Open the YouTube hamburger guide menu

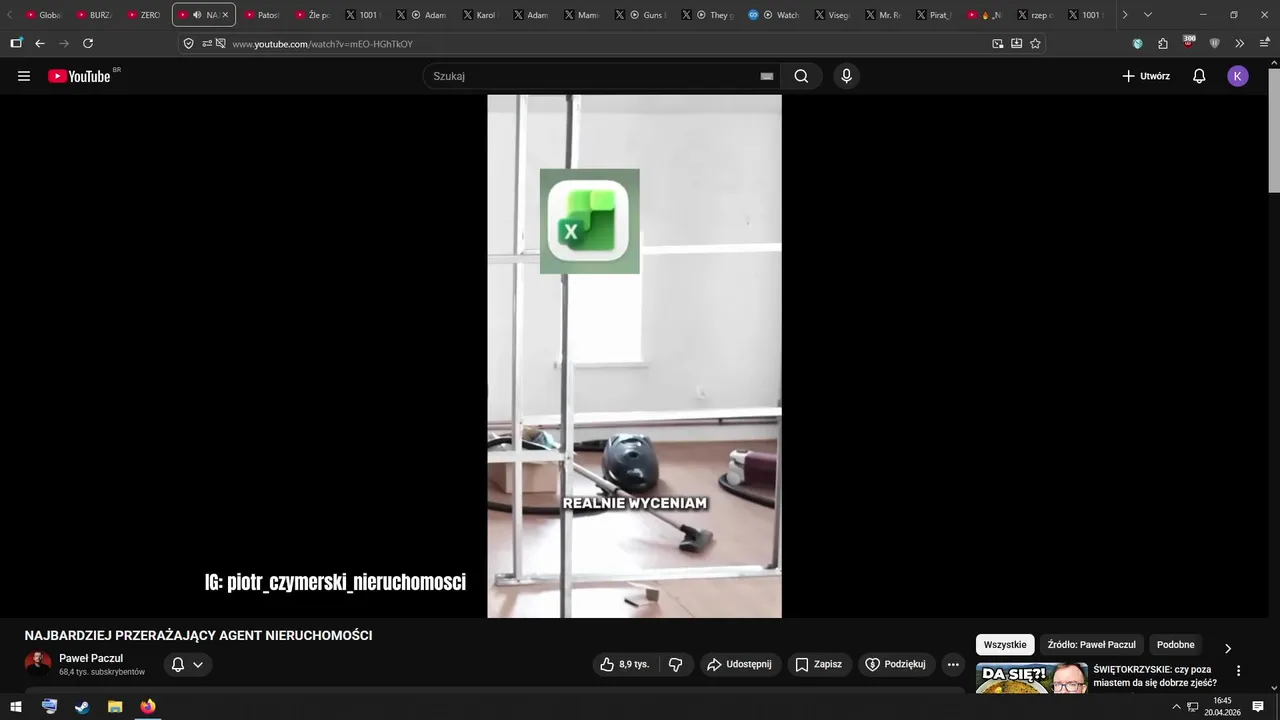pos(24,76)
